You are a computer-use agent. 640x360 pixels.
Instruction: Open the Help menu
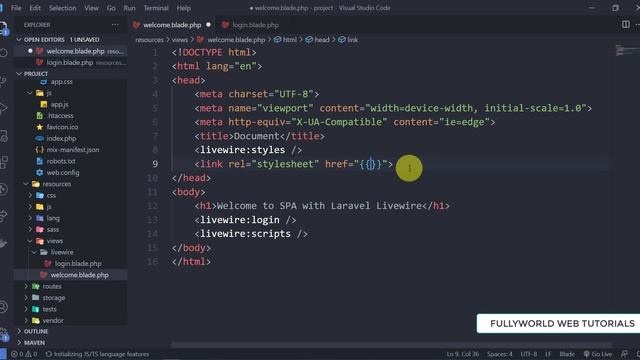tap(184, 8)
